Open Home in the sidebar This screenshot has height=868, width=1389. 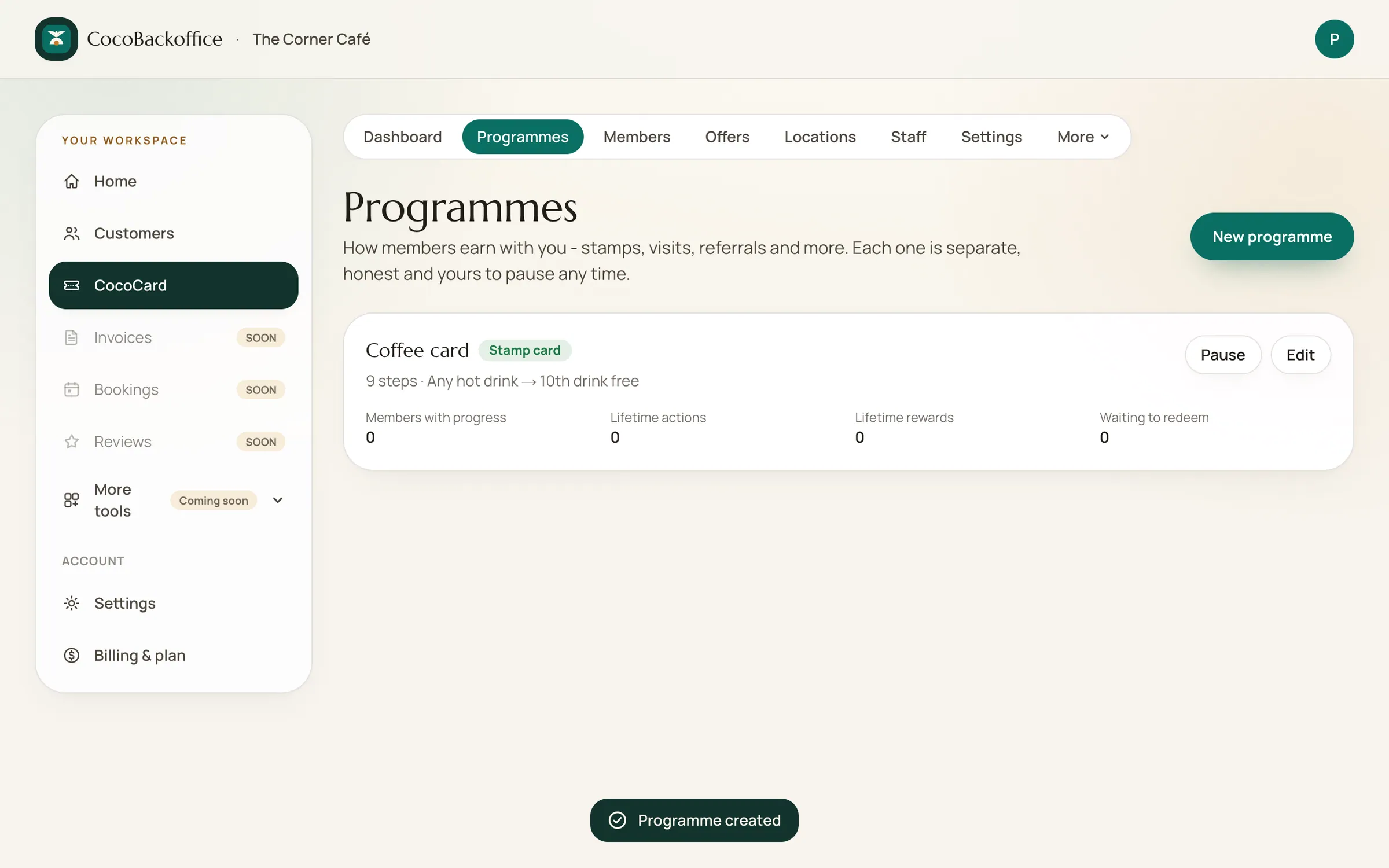pyautogui.click(x=174, y=181)
